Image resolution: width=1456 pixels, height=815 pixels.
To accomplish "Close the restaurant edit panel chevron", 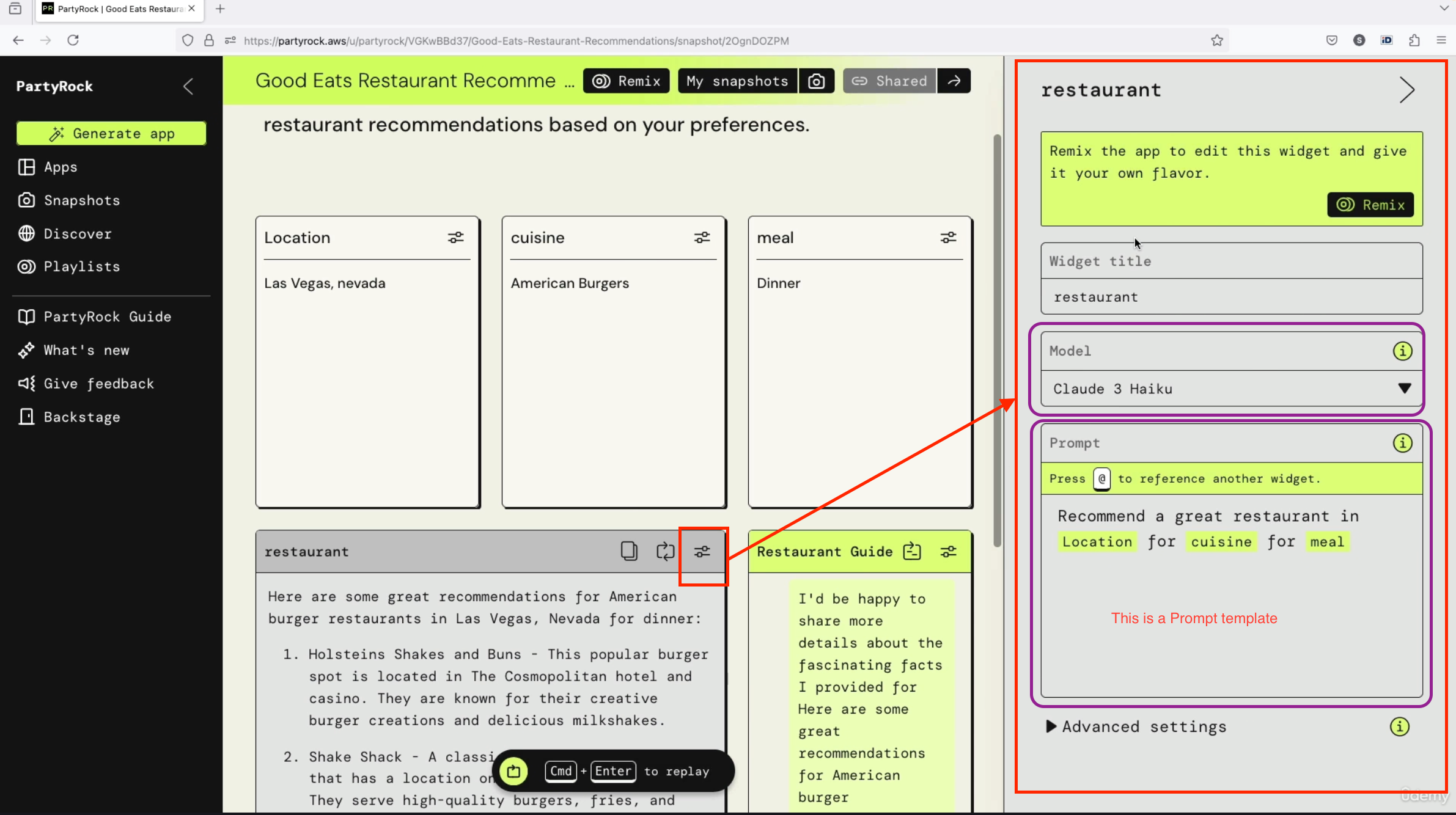I will click(1406, 90).
